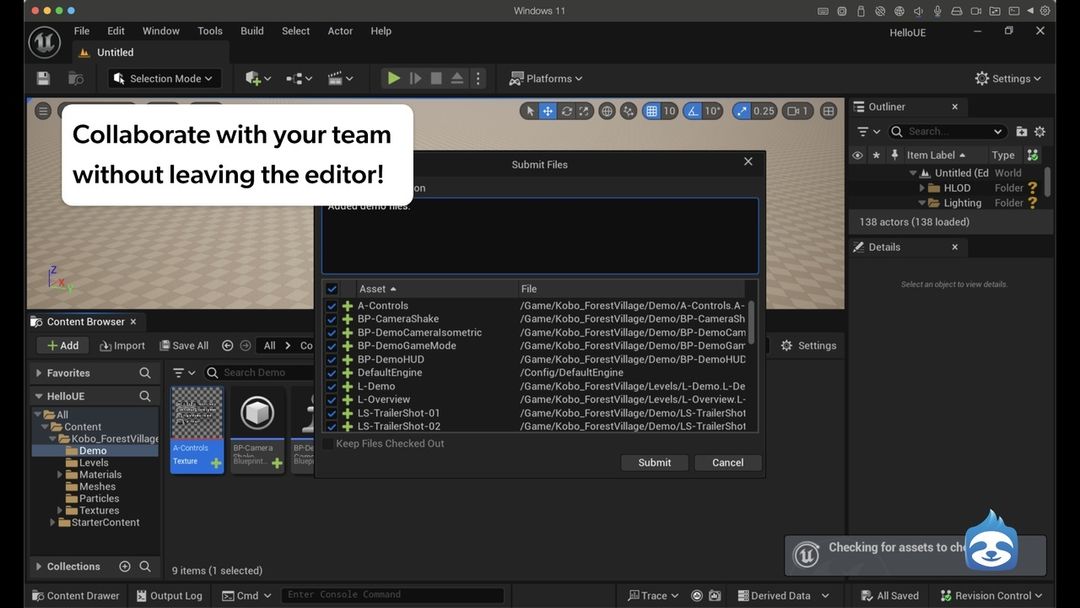Open the Window menu
Image resolution: width=1080 pixels, height=608 pixels.
[160, 31]
